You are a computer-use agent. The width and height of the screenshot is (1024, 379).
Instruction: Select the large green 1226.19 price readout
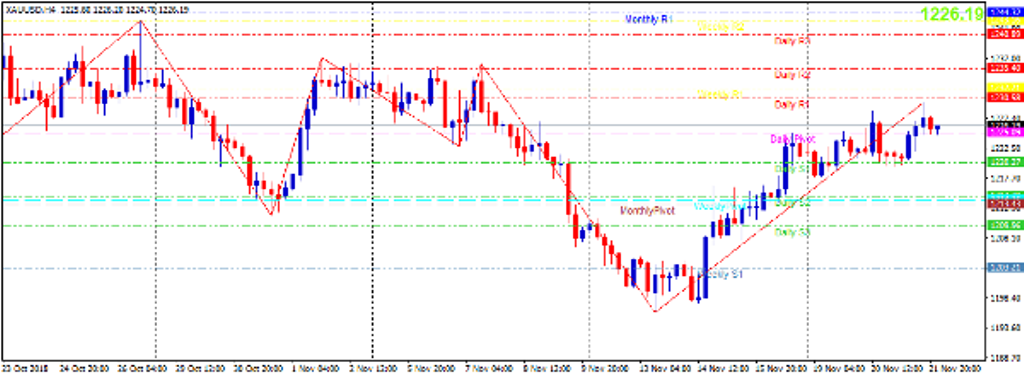click(952, 14)
